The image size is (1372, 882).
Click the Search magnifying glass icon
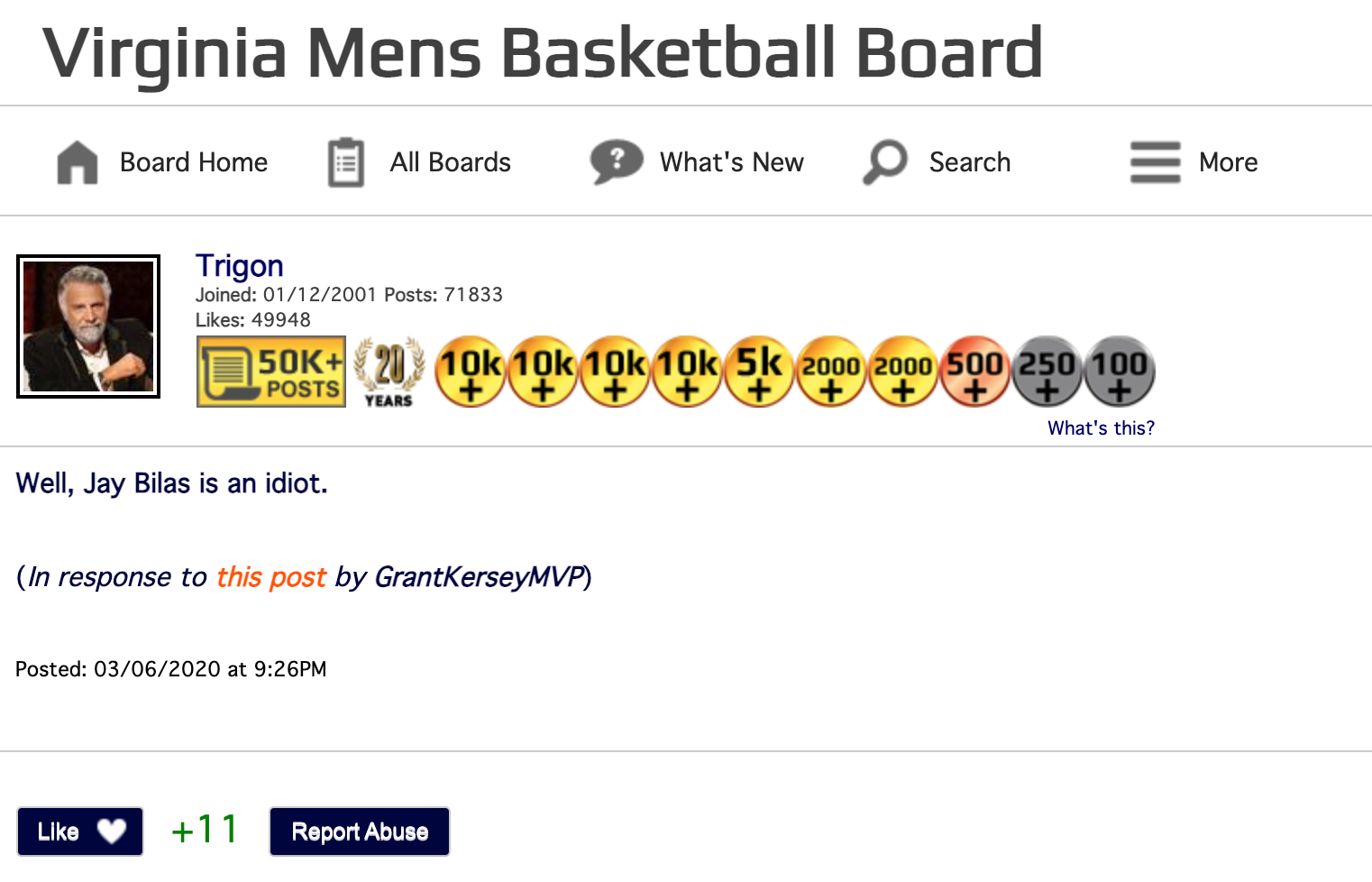885,162
